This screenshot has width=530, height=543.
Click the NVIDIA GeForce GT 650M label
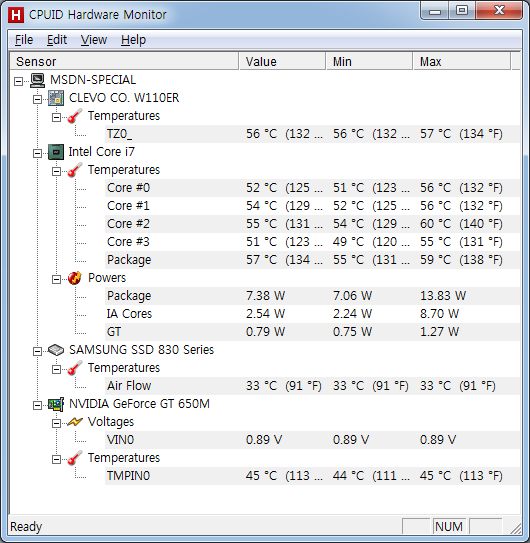coord(139,404)
